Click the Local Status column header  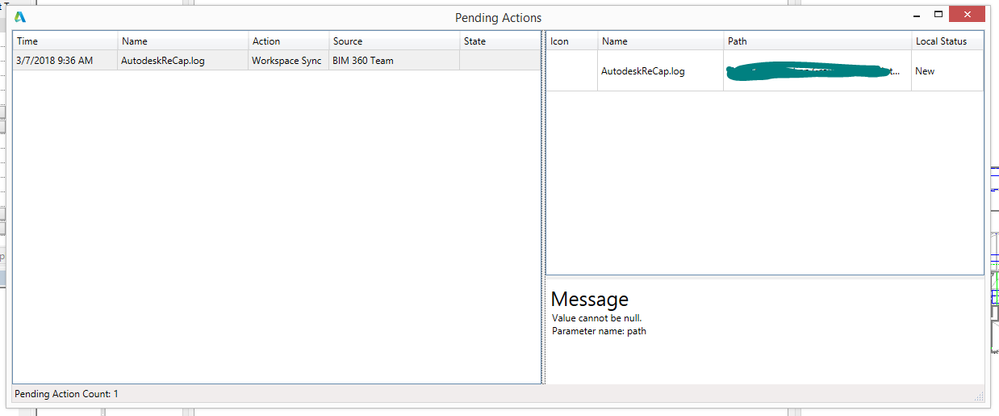[947, 41]
